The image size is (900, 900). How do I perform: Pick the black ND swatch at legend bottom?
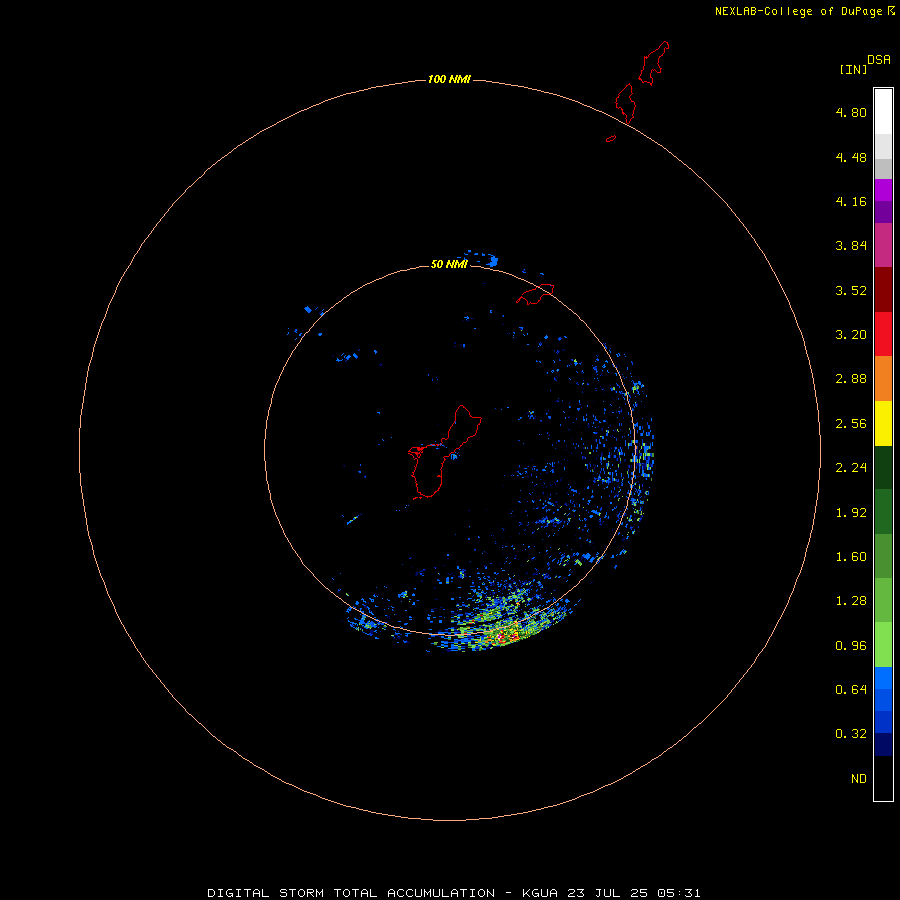(x=883, y=778)
